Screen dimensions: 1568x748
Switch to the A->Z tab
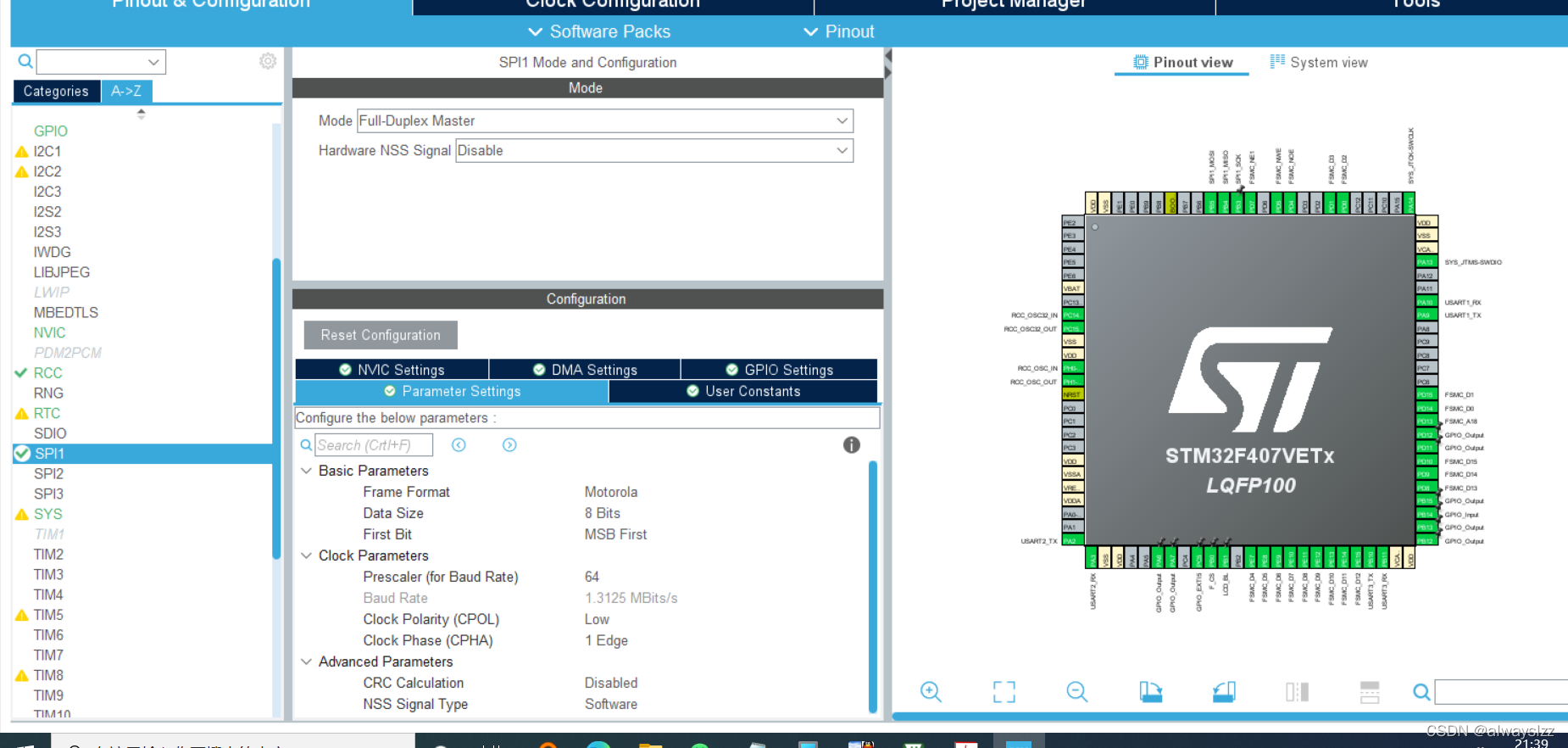pyautogui.click(x=126, y=91)
